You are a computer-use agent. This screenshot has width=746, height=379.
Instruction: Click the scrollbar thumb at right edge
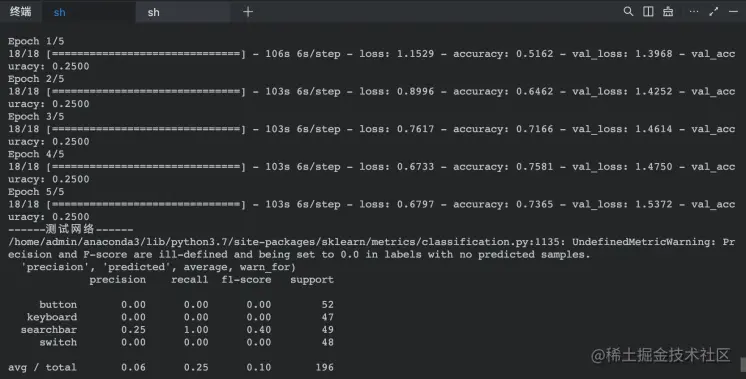click(x=743, y=365)
